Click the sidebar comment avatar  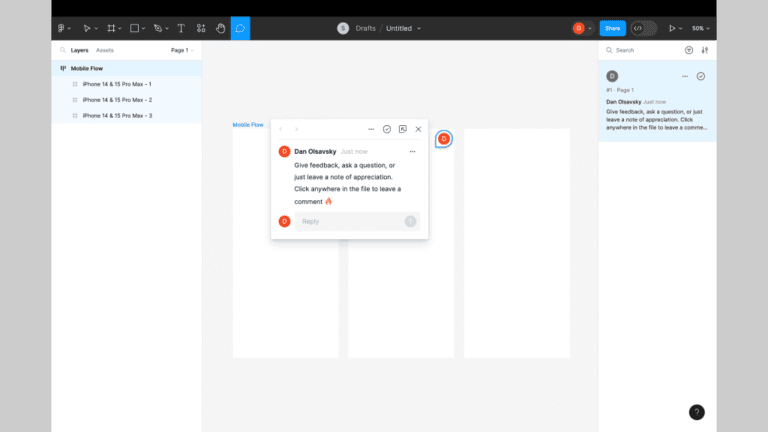pyautogui.click(x=612, y=76)
